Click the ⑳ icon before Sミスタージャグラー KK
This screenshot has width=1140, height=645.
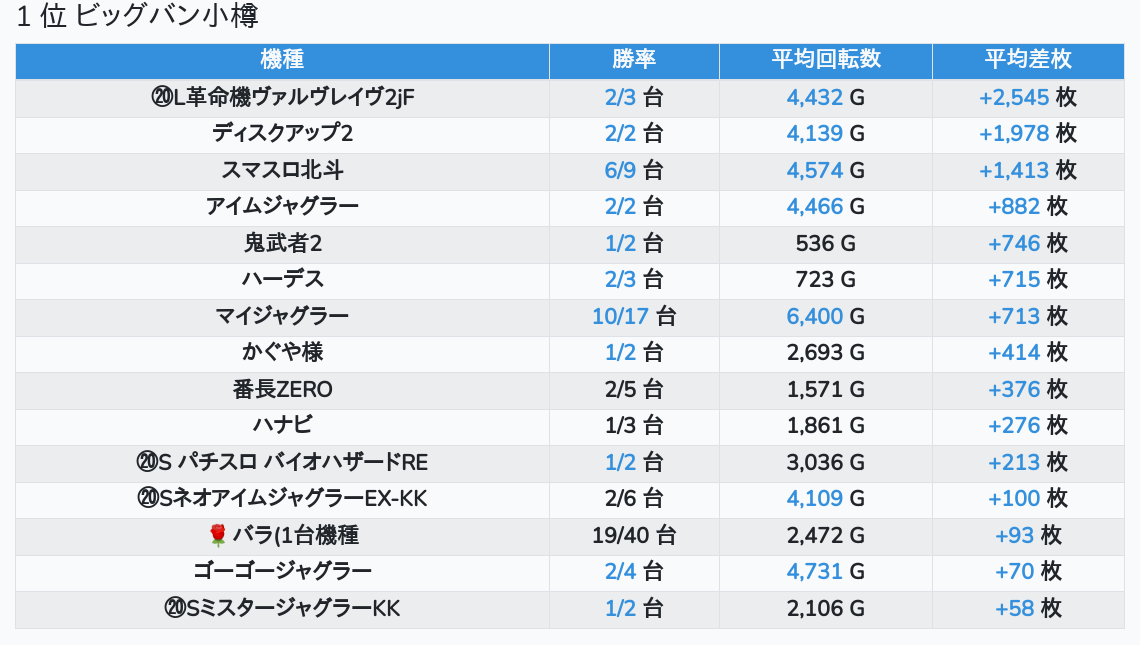174,608
